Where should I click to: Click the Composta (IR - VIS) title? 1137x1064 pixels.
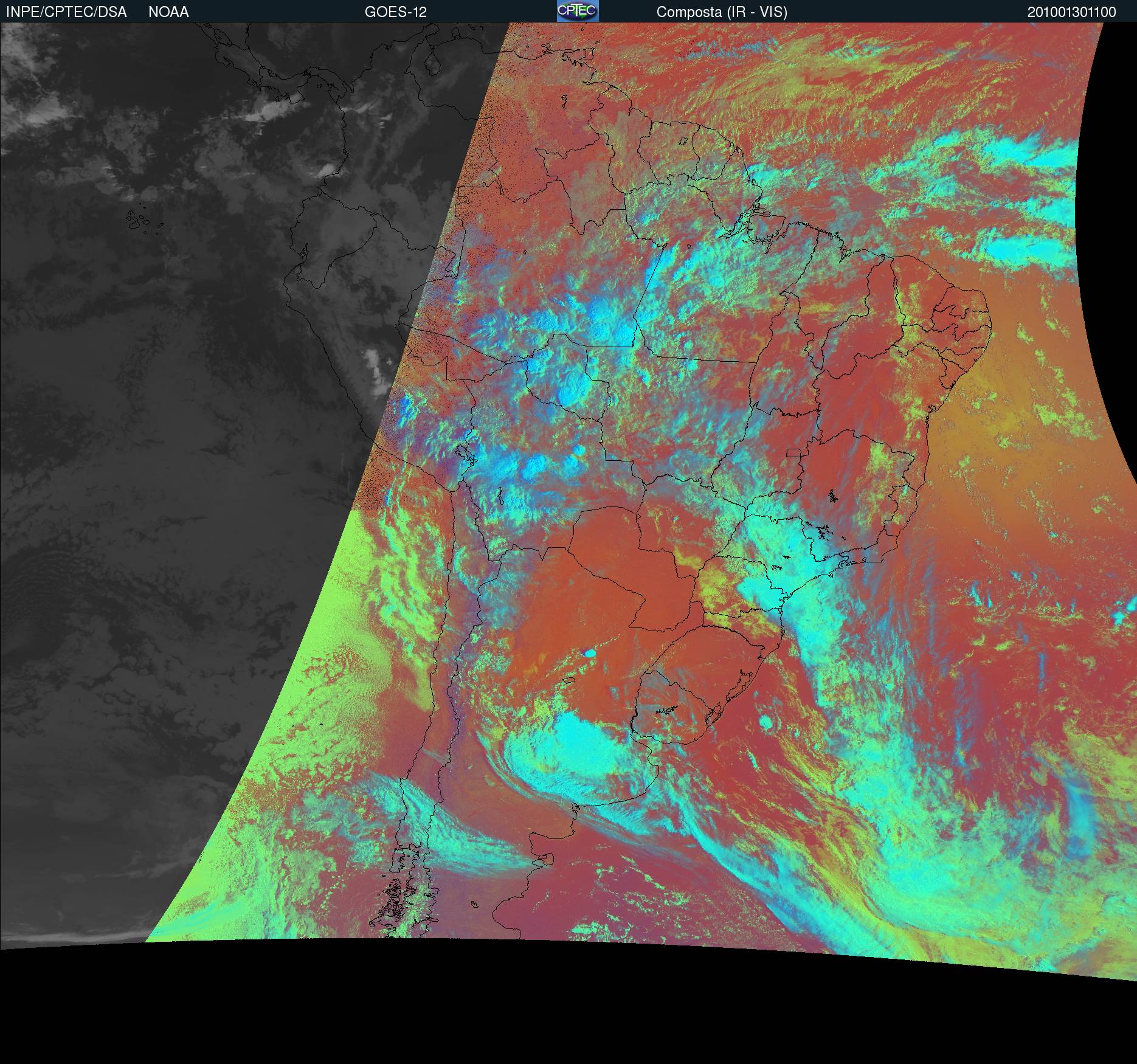tap(722, 12)
